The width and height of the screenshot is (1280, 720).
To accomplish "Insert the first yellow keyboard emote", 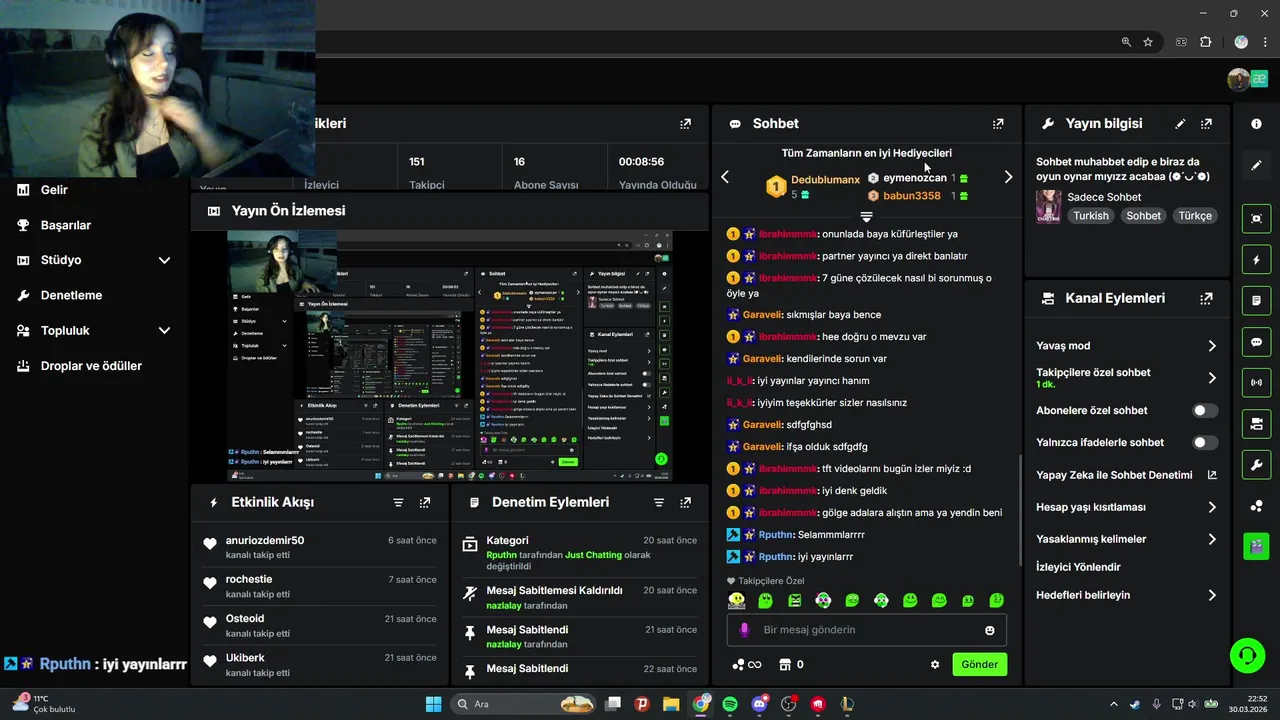I will click(737, 600).
